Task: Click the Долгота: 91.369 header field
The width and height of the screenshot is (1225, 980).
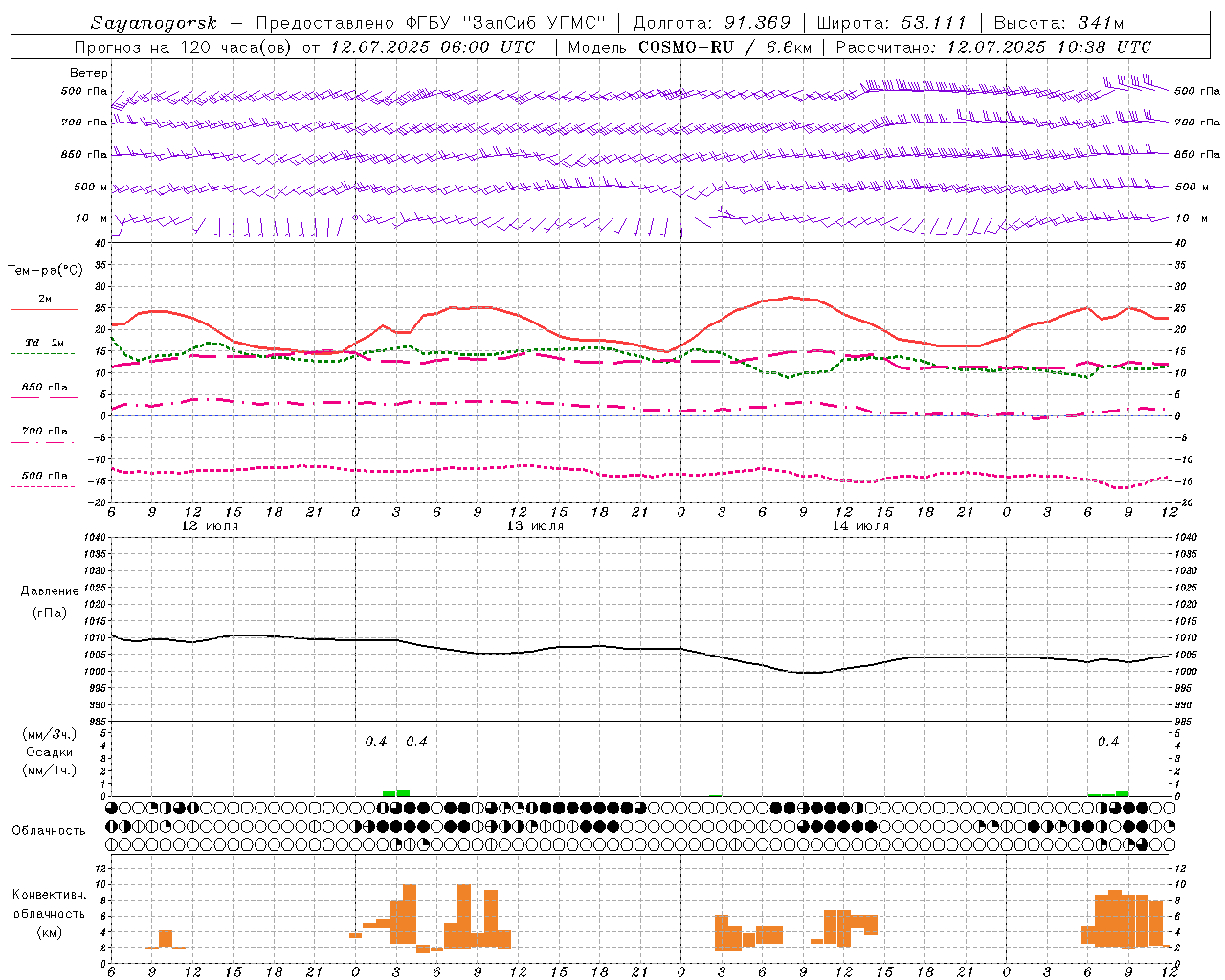Action: (x=712, y=23)
